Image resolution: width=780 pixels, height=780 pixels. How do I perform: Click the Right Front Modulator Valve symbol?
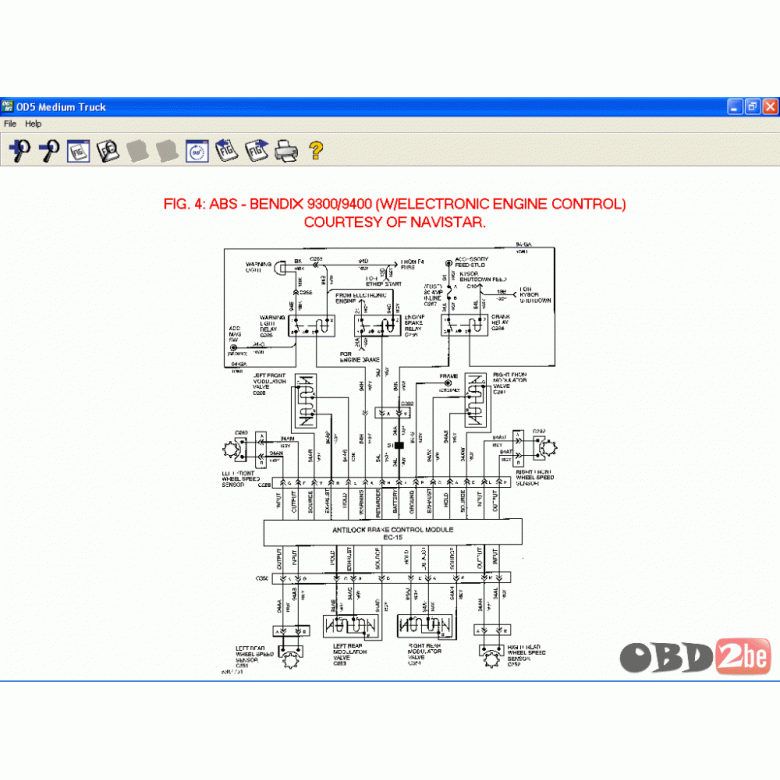tap(476, 400)
